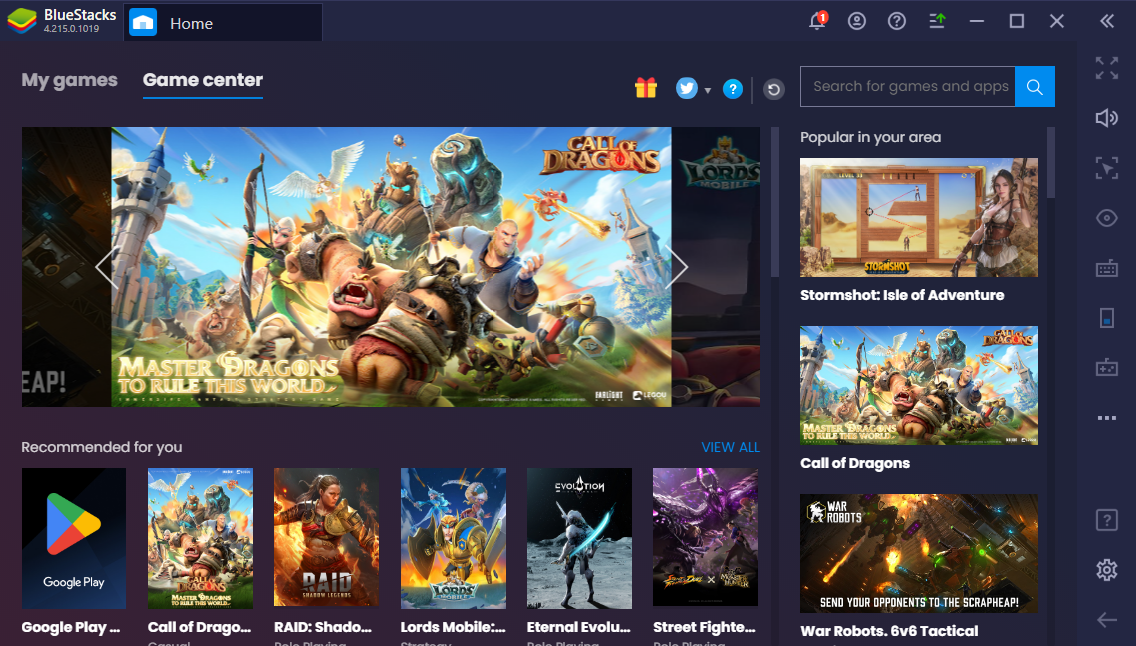Open RAID: Shadow Legends tile
This screenshot has width=1136, height=646.
coord(326,538)
